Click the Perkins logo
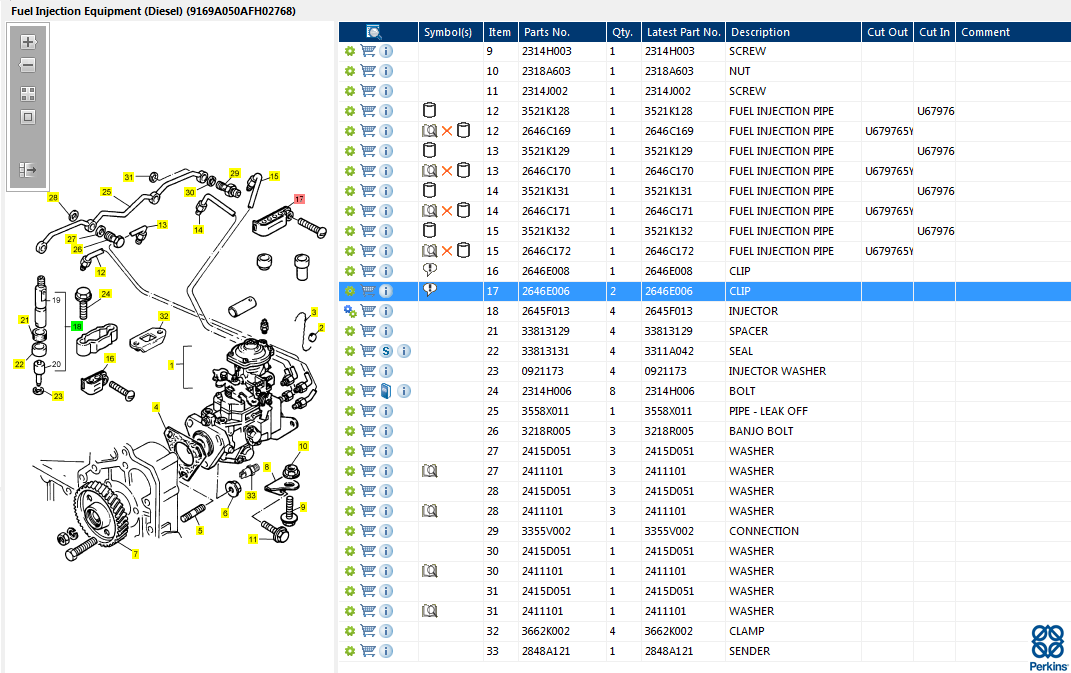 (1049, 647)
